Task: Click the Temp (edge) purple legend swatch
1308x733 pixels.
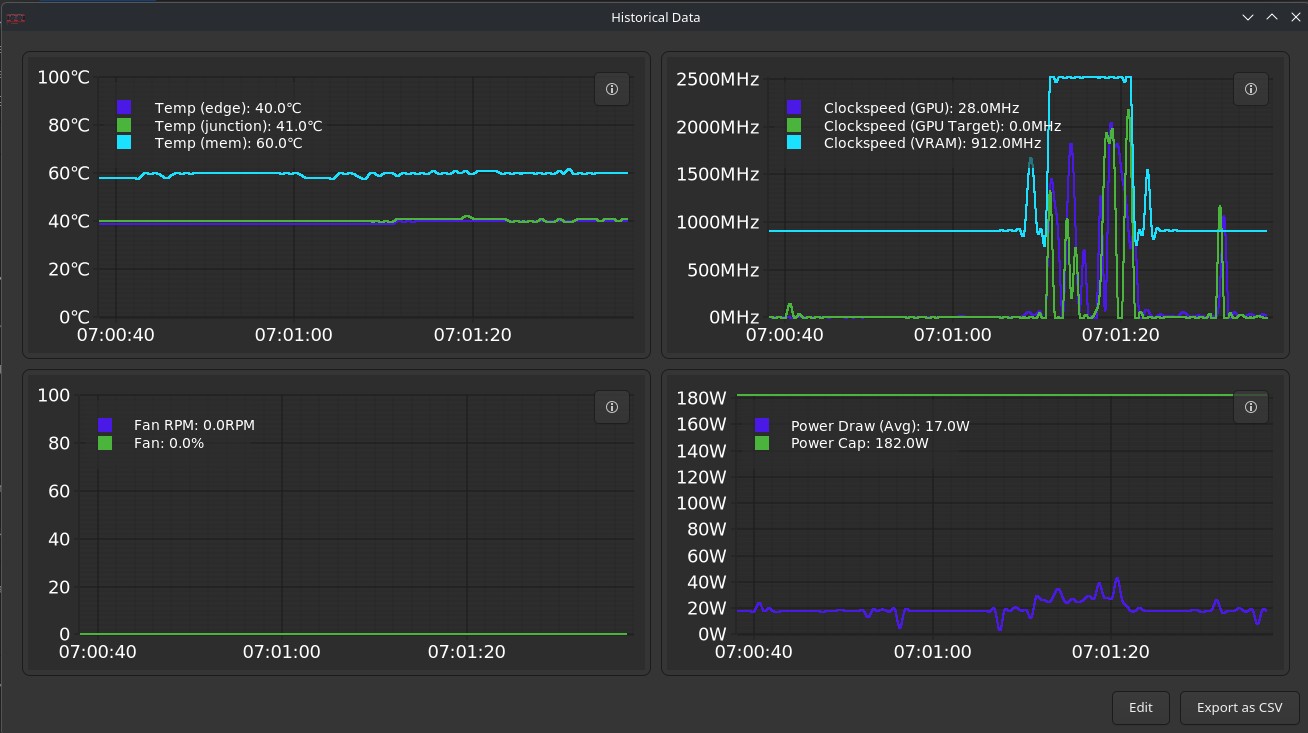Action: [x=124, y=107]
